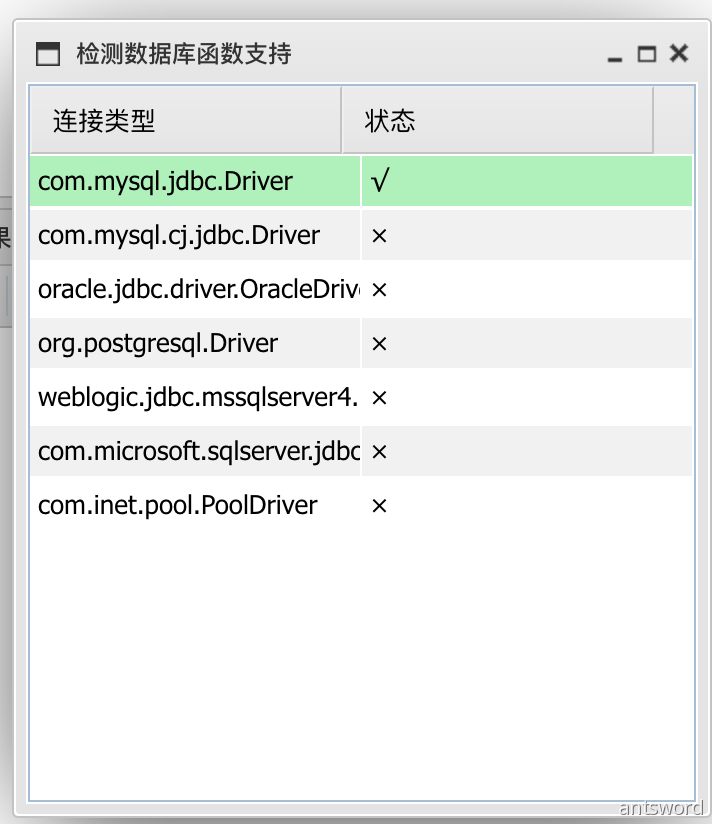Sort by the 连接类型 column header
The height and width of the screenshot is (824, 712).
pos(185,121)
